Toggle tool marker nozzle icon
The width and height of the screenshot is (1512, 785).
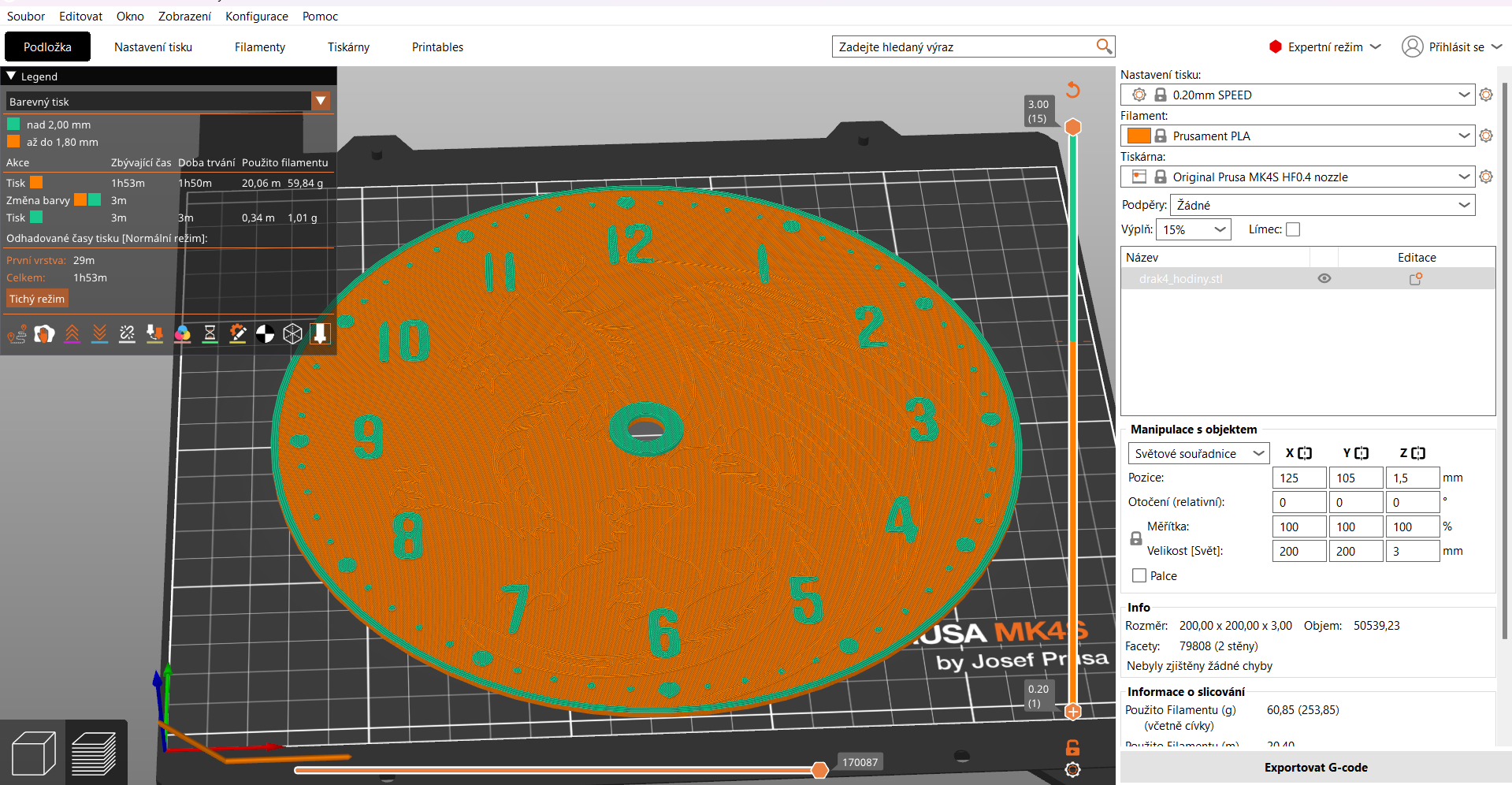click(x=320, y=334)
